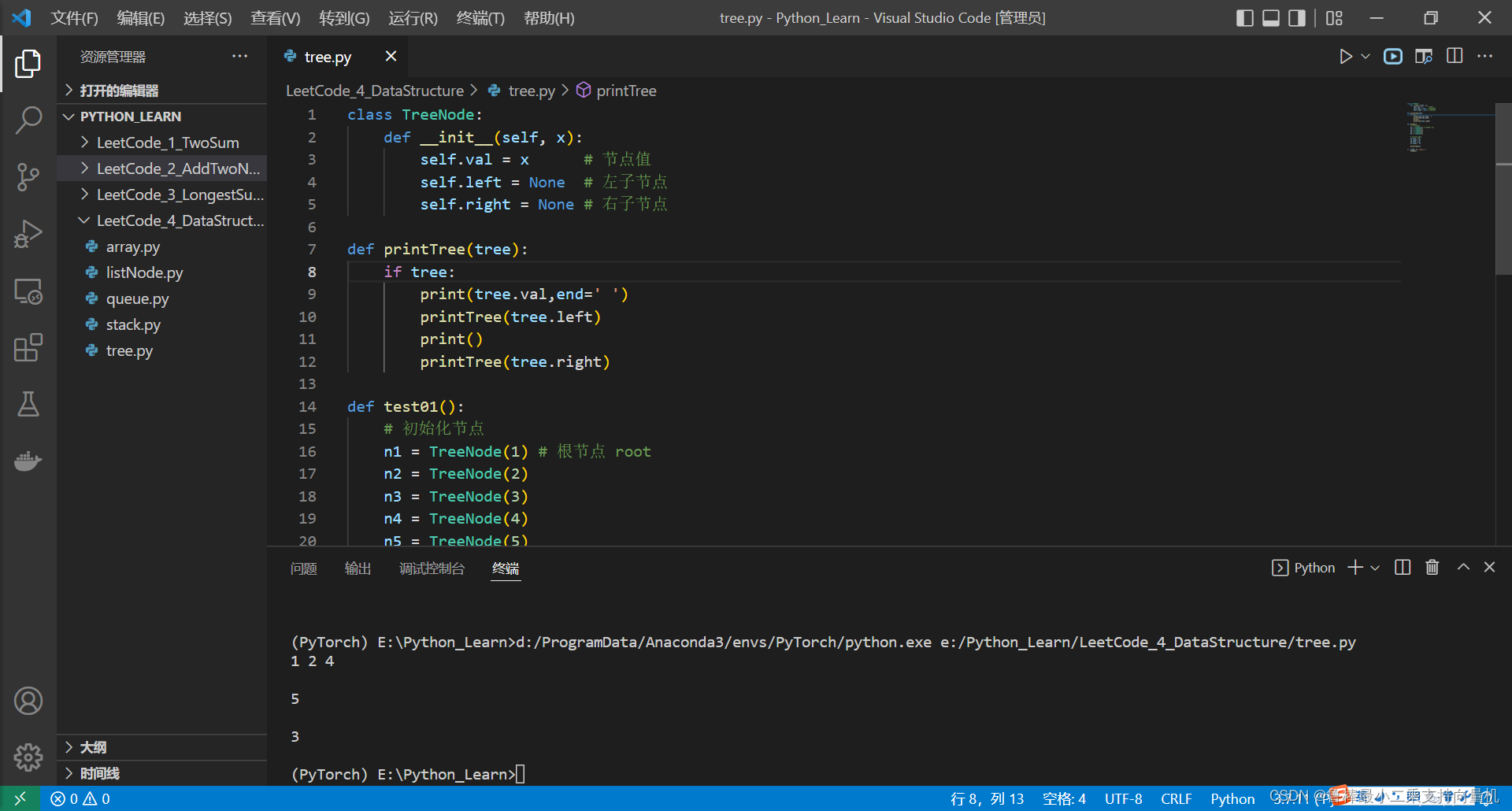Kill the terminal with trash icon
This screenshot has height=811, width=1512.
pos(1432,568)
